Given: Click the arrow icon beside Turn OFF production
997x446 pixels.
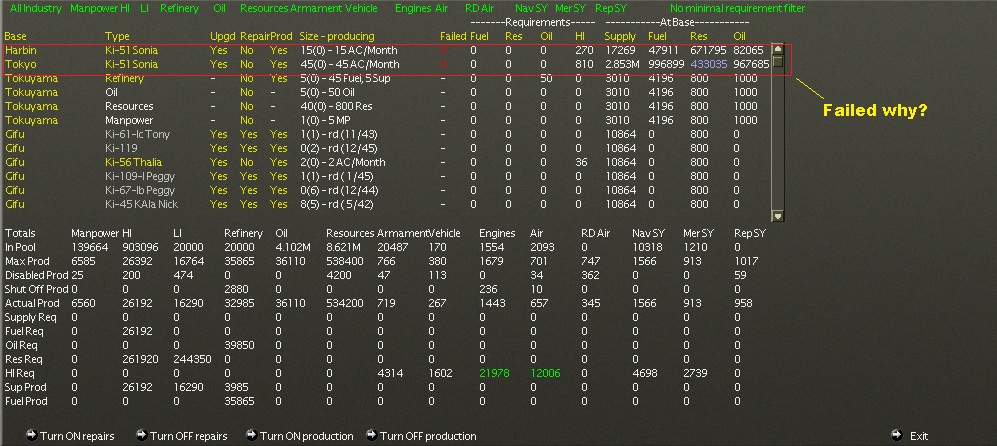Looking at the screenshot, I should (x=371, y=435).
